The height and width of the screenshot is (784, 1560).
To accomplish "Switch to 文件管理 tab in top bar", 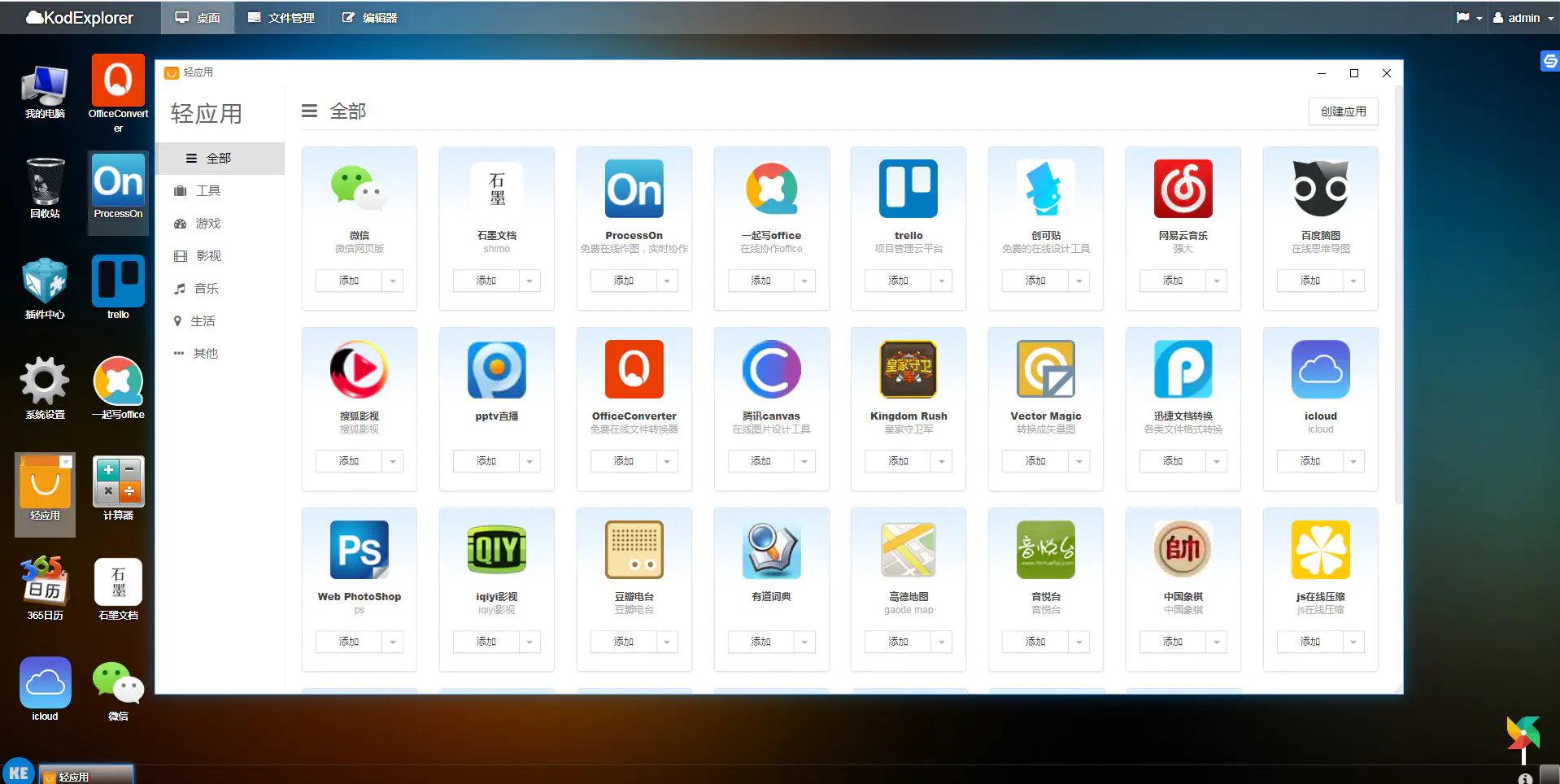I will 281,18.
